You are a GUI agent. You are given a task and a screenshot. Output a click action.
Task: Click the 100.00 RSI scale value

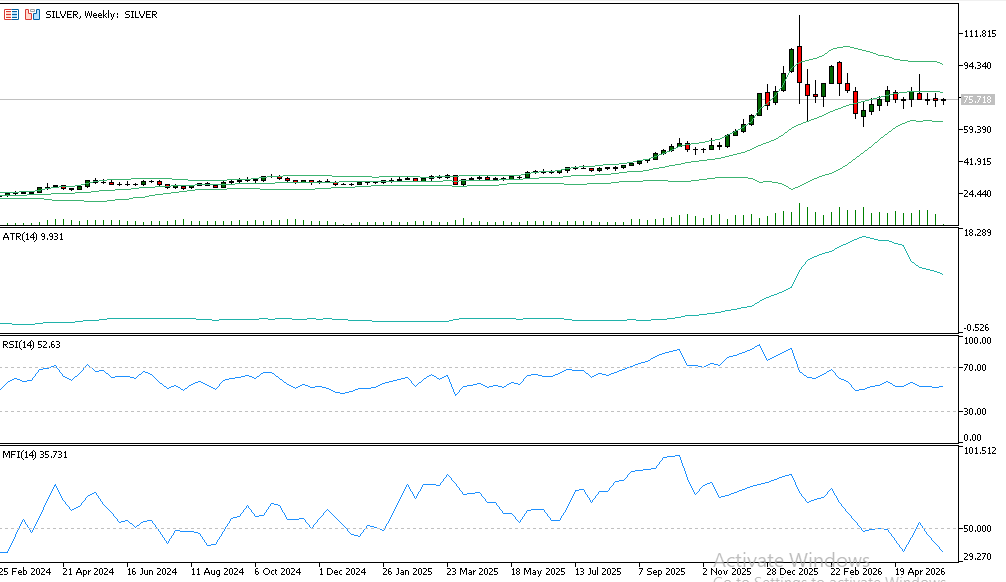(978, 341)
